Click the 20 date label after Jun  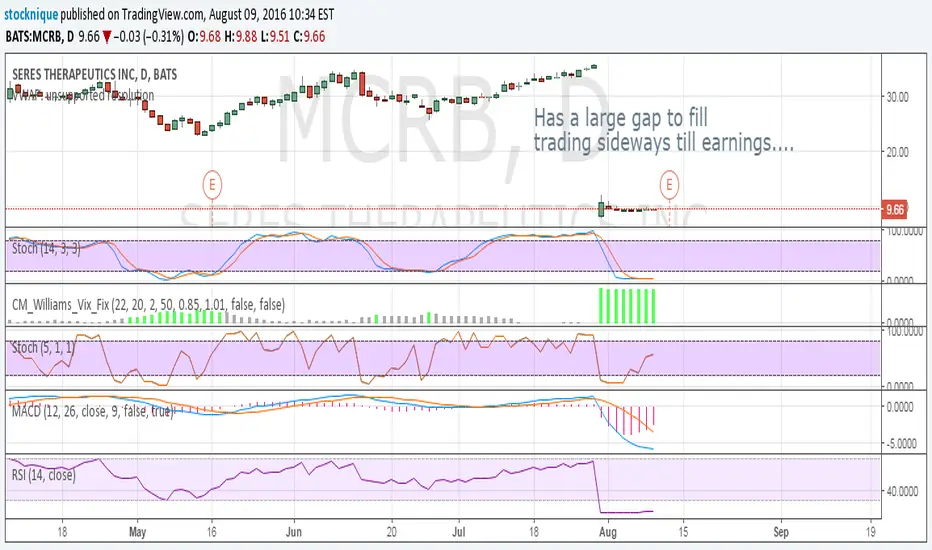tap(391, 532)
